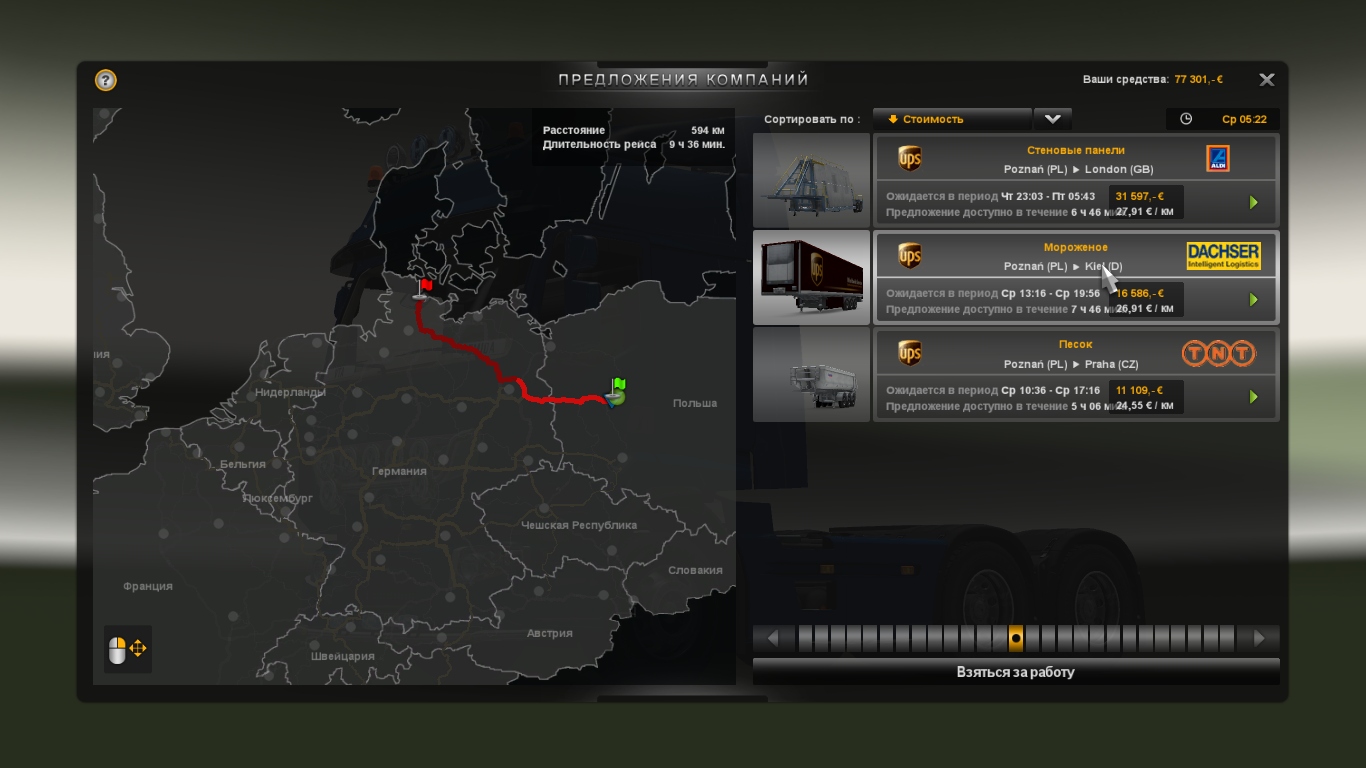Click the Ср 05:22 time display

tap(1244, 119)
